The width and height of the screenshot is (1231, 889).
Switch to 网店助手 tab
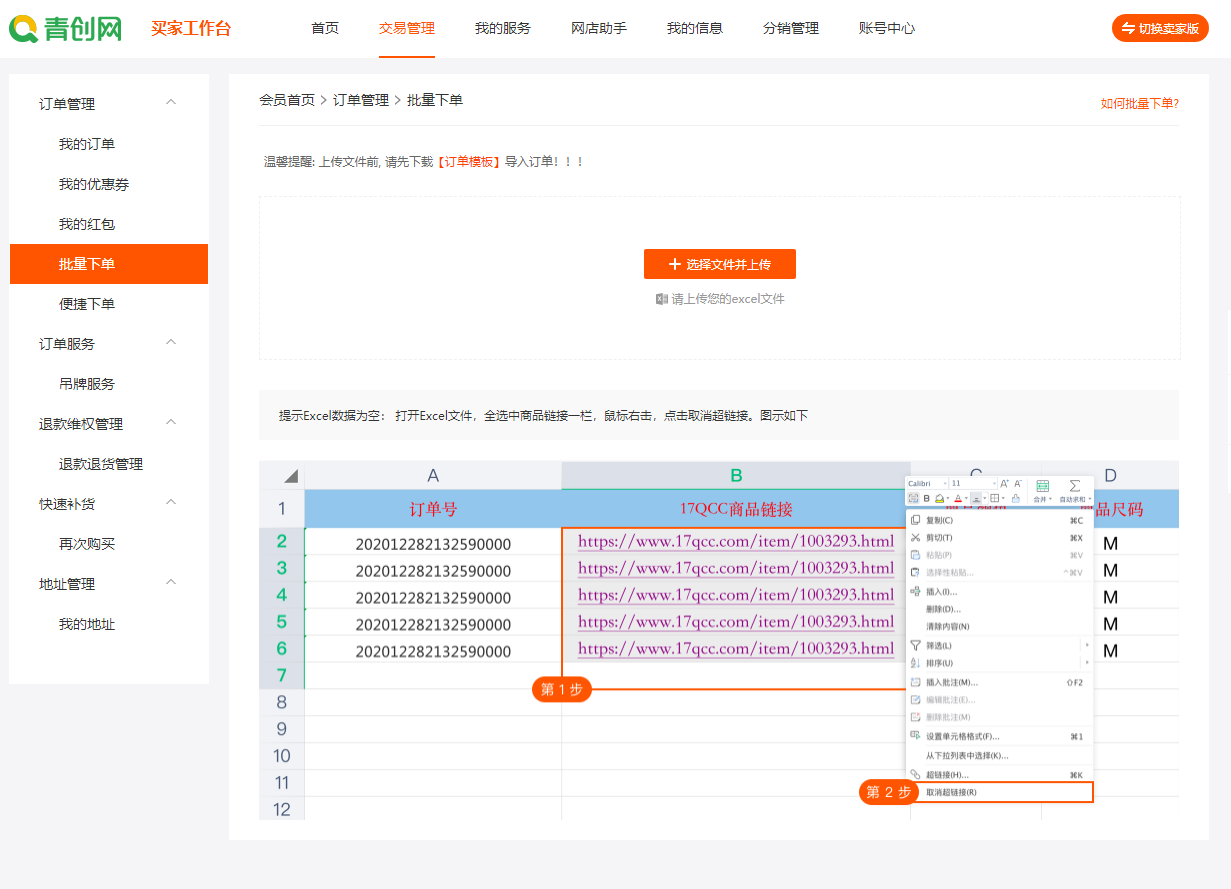tap(599, 28)
